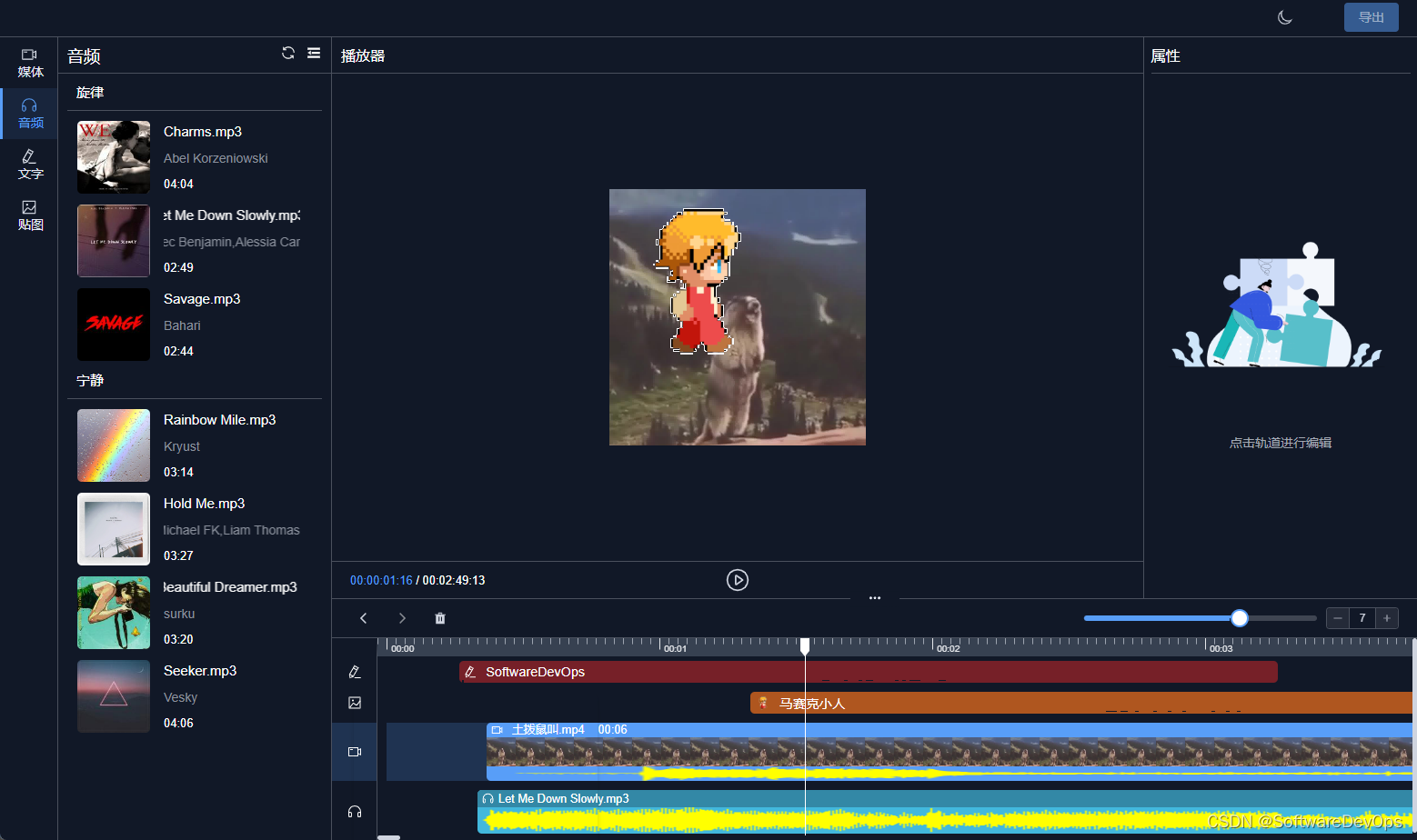1417x840 pixels.
Task: Click the three-dots panel resize handle
Action: click(875, 598)
